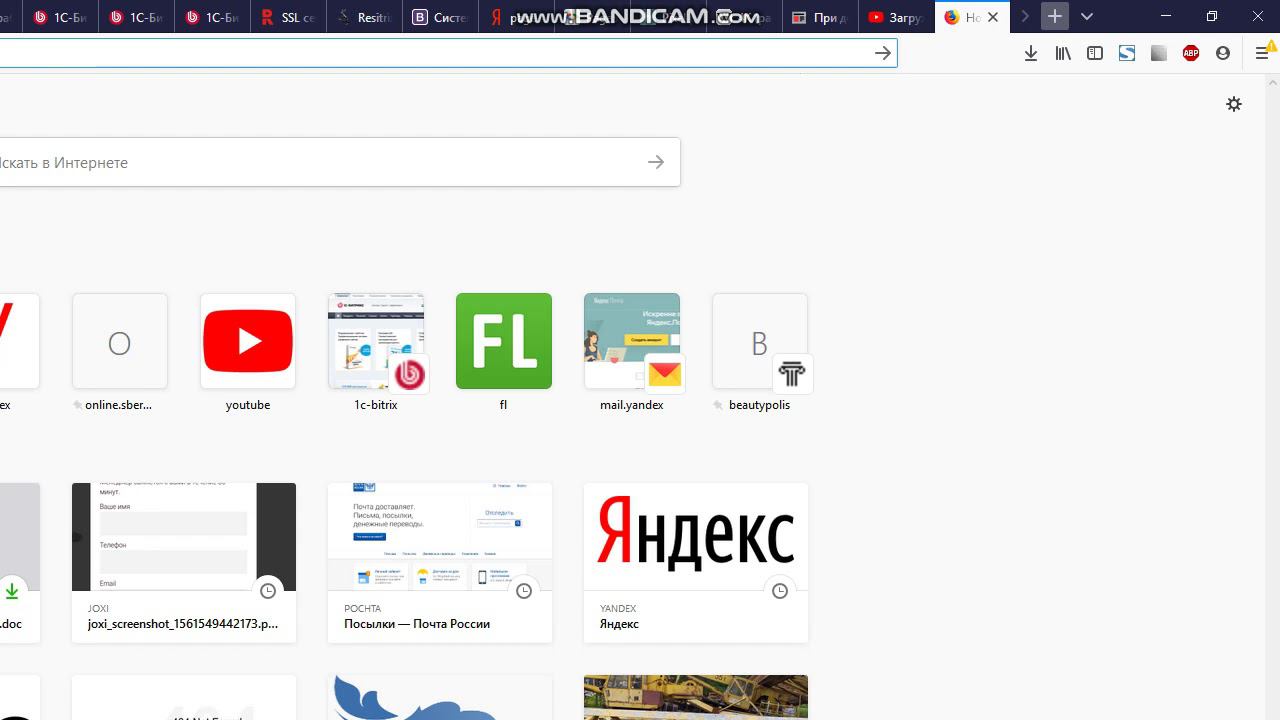This screenshot has width=1280, height=720.
Task: Click the history clock icon on YANDEX card
Action: coord(780,591)
